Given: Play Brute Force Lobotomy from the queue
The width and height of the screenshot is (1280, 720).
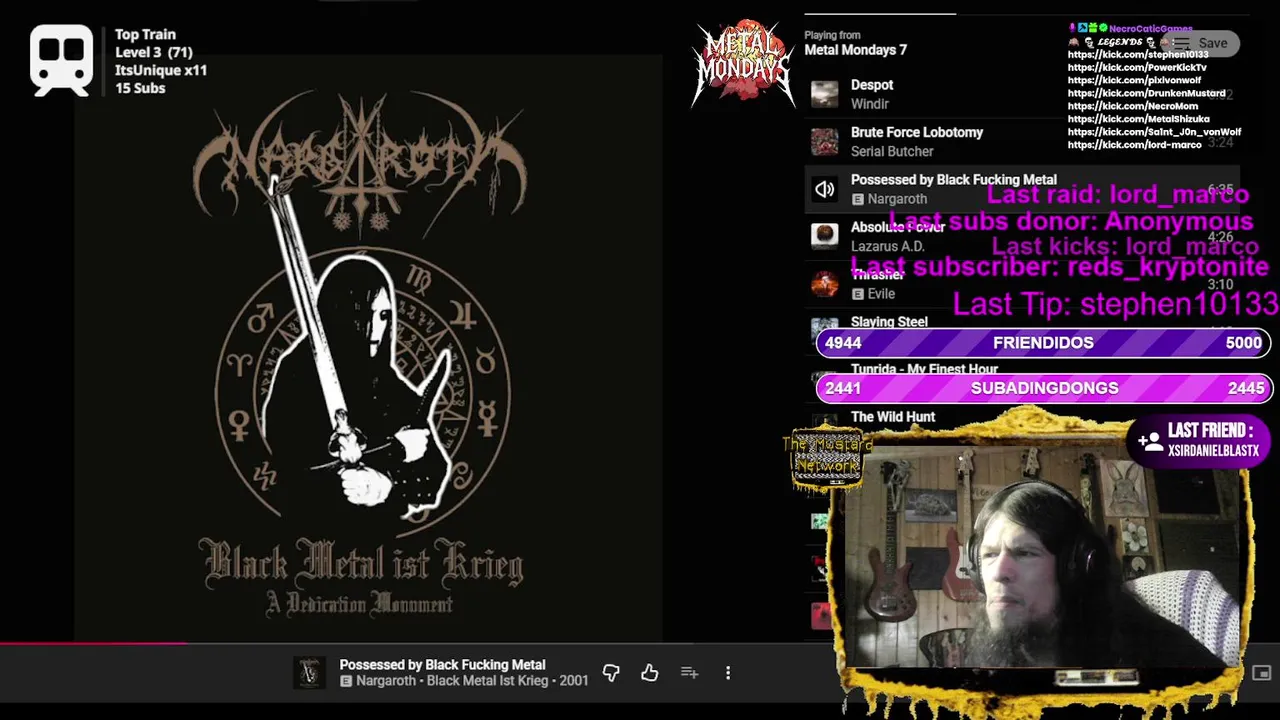Looking at the screenshot, I should click(1022, 142).
